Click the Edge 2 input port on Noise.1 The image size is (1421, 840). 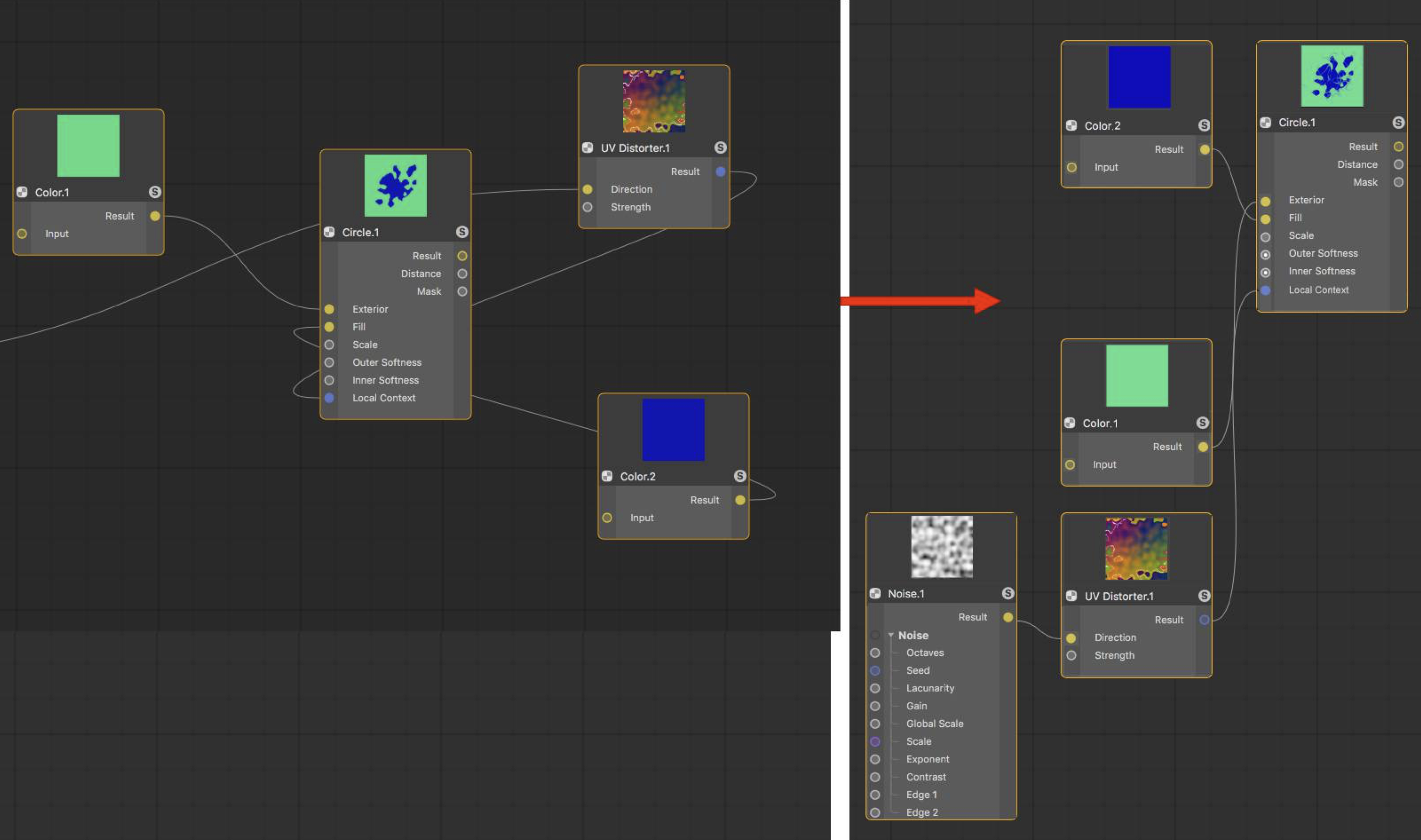875,813
